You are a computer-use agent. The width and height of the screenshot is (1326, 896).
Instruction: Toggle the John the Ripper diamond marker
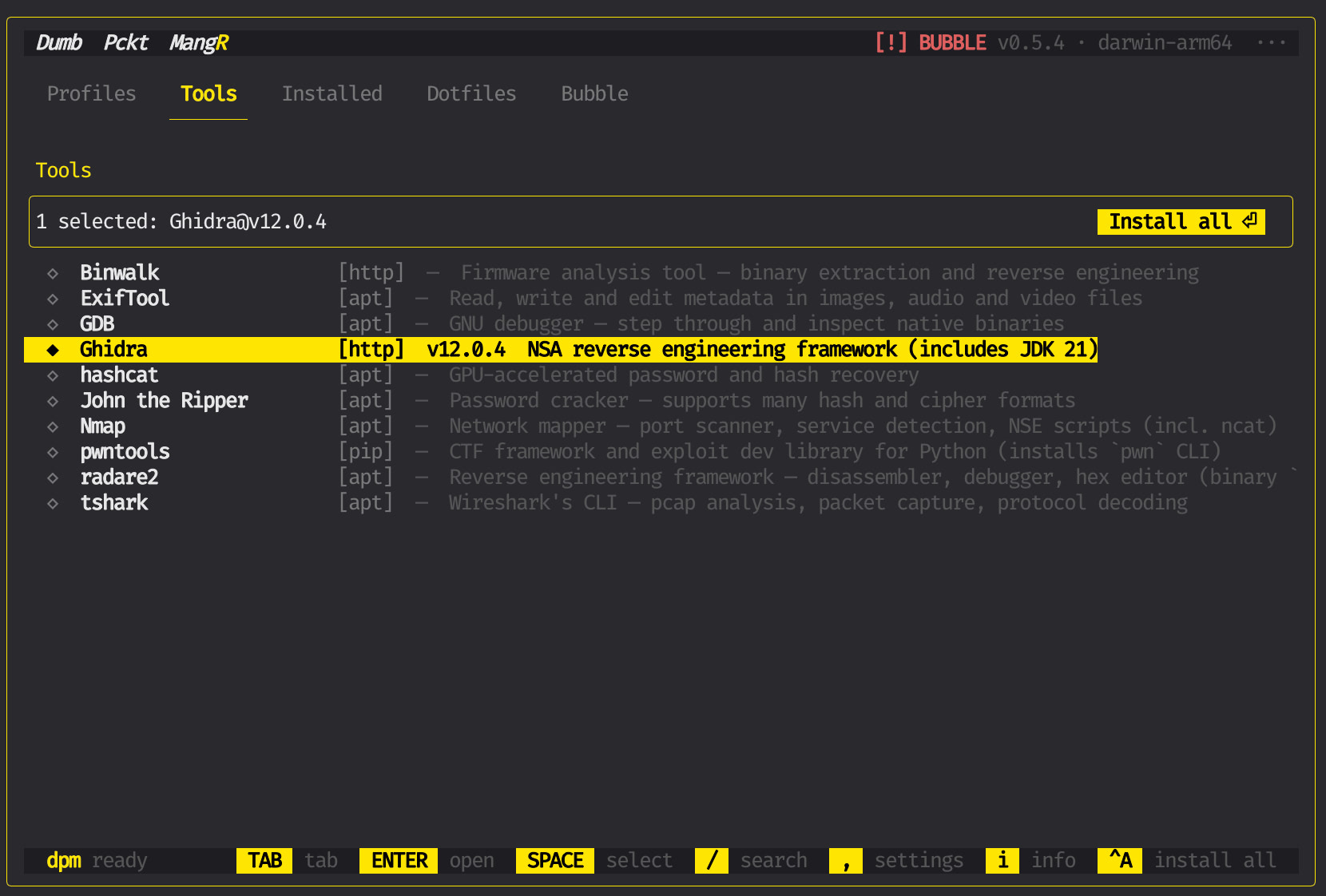point(53,401)
